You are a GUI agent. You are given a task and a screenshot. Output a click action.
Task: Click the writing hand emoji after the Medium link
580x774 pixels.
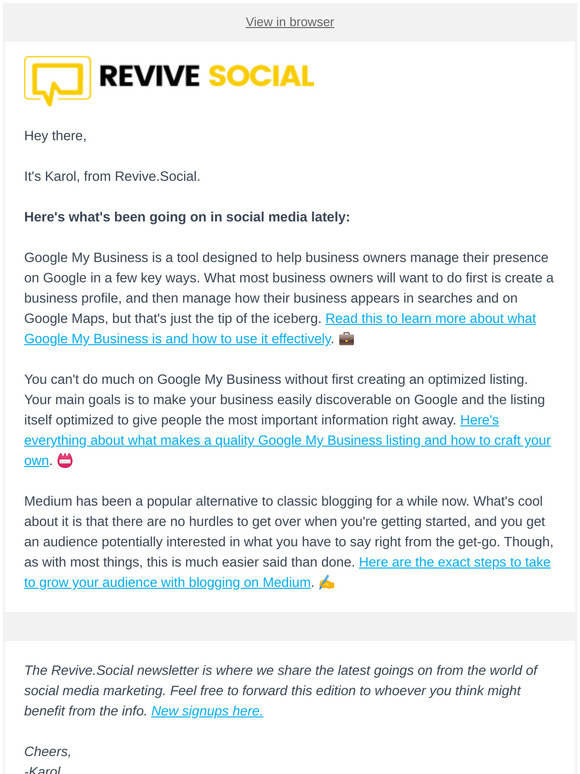click(326, 582)
